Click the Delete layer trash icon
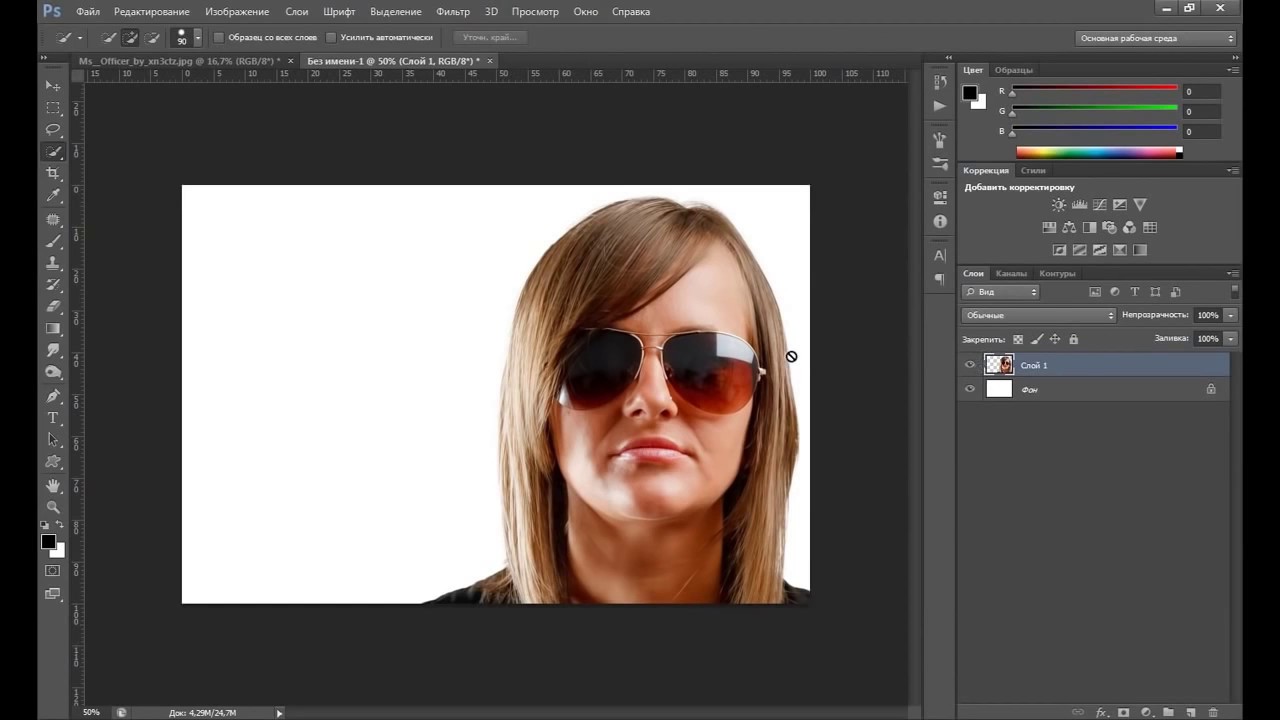This screenshot has width=1280, height=720. point(1213,712)
